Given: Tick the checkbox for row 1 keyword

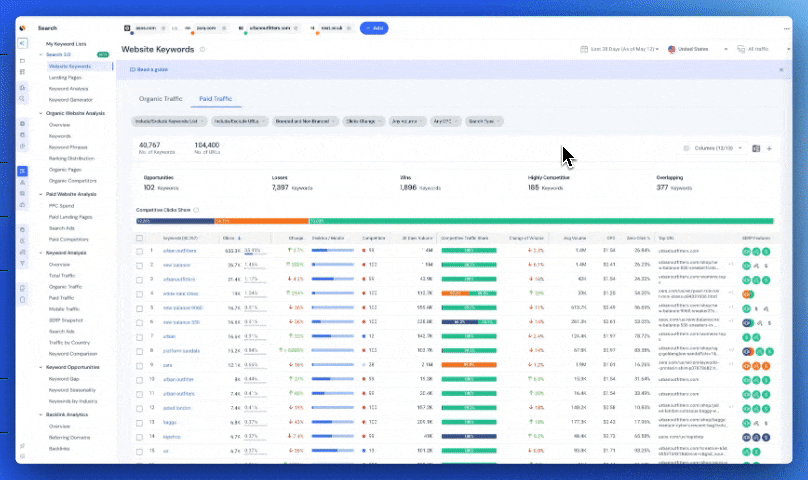Looking at the screenshot, I should [x=140, y=251].
